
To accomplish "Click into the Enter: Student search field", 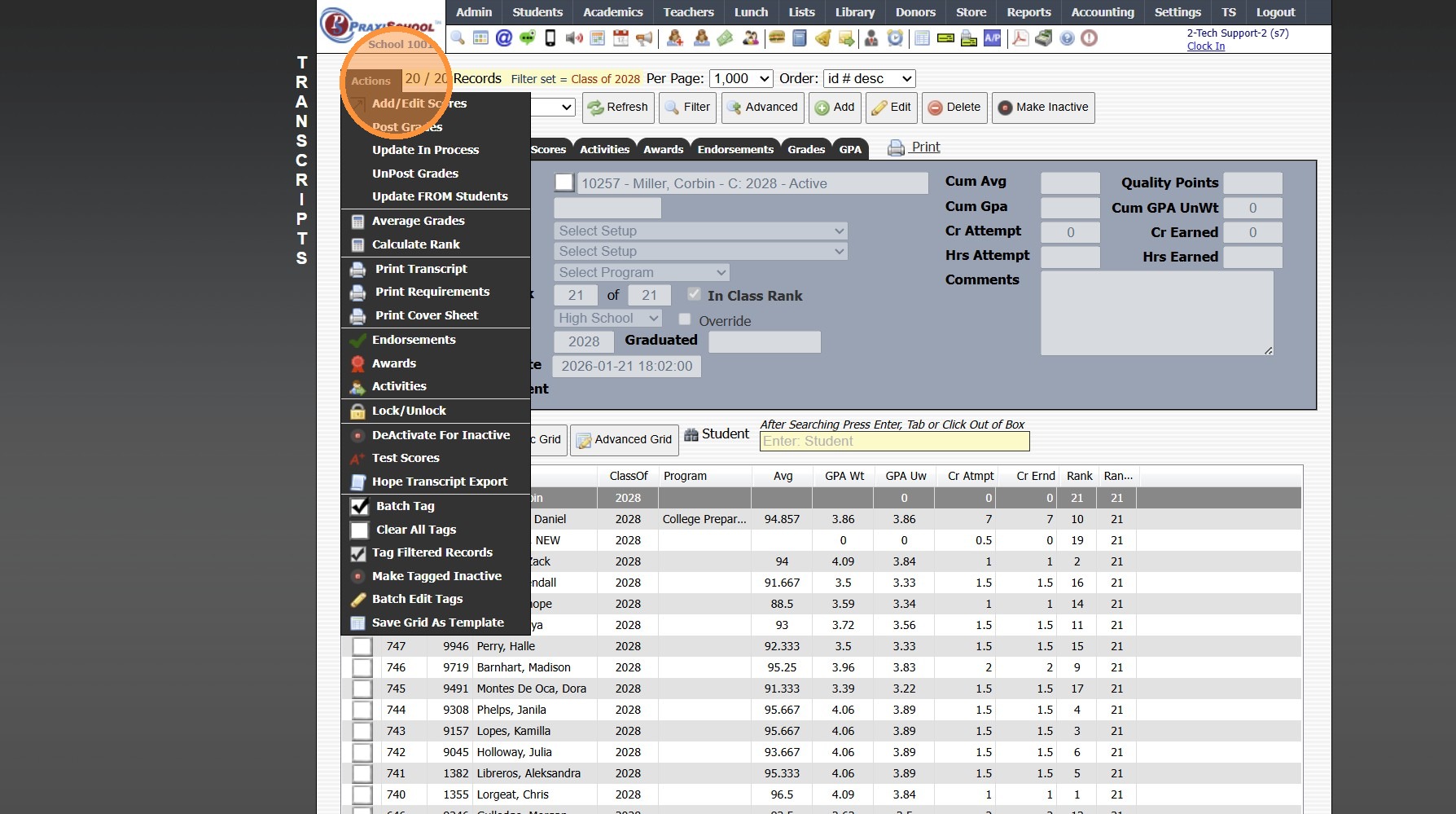I will pos(894,442).
